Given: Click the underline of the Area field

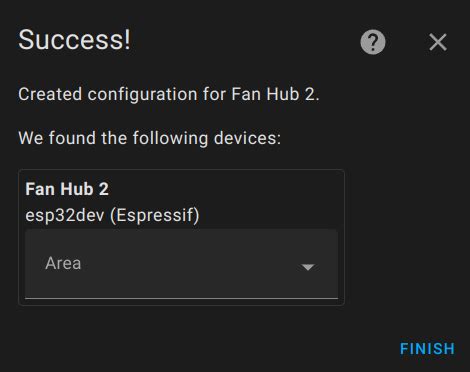Looking at the screenshot, I should pos(182,298).
